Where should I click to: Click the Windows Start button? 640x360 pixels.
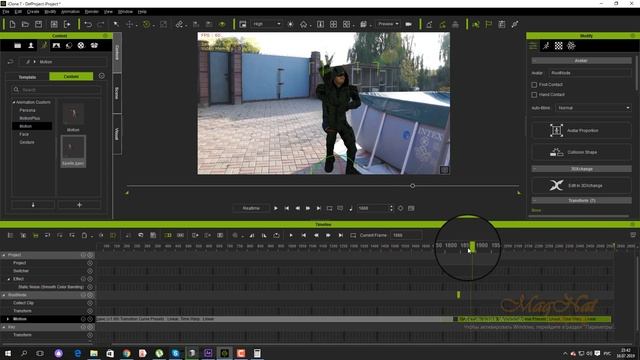click(x=8, y=353)
